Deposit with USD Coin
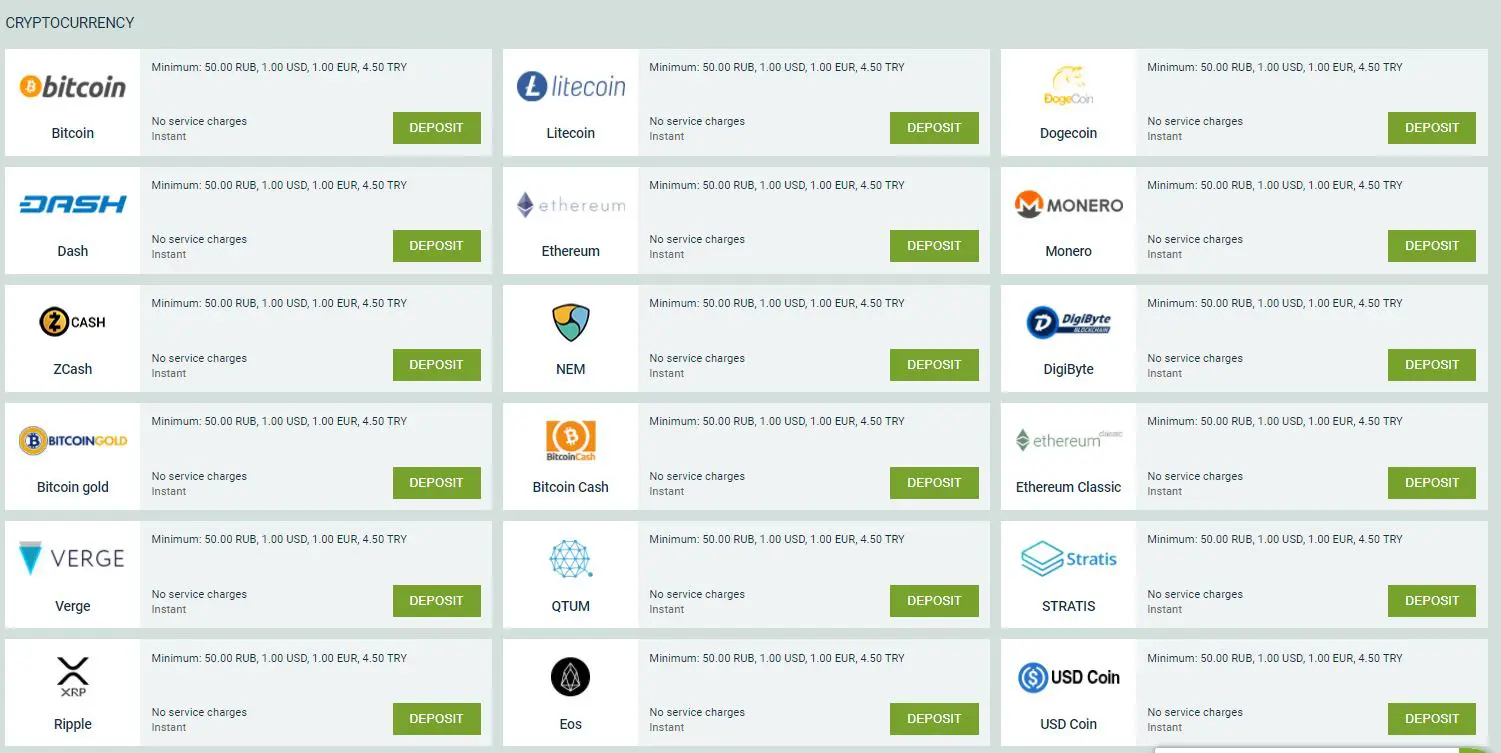 [x=1432, y=719]
